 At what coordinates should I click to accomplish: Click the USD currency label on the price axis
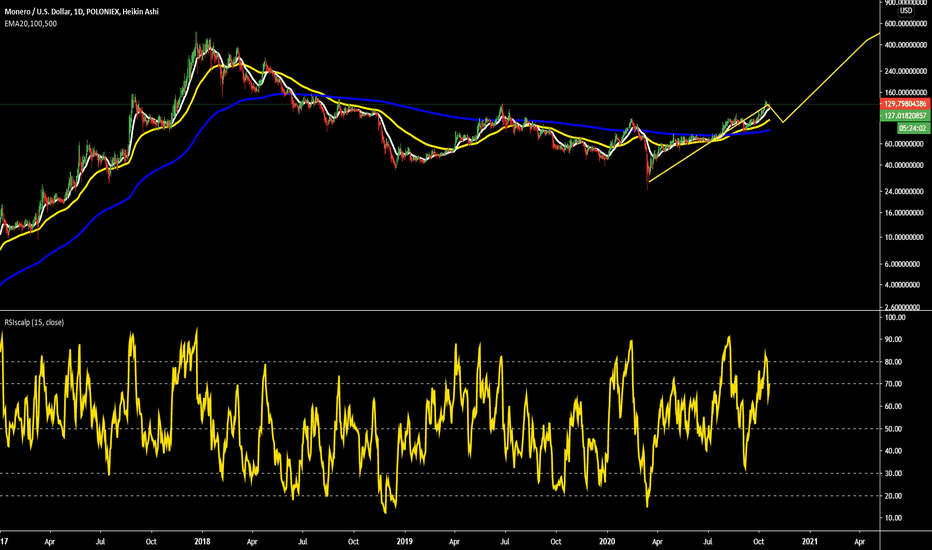click(x=905, y=11)
